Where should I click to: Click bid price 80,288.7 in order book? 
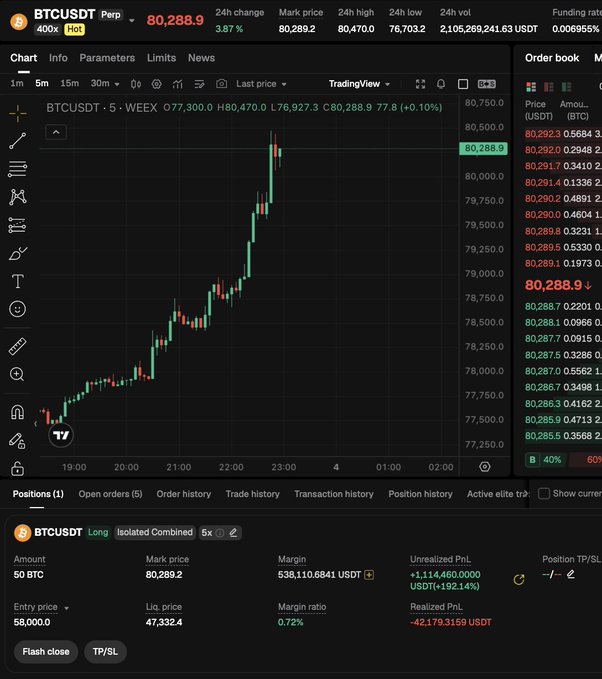coord(543,307)
